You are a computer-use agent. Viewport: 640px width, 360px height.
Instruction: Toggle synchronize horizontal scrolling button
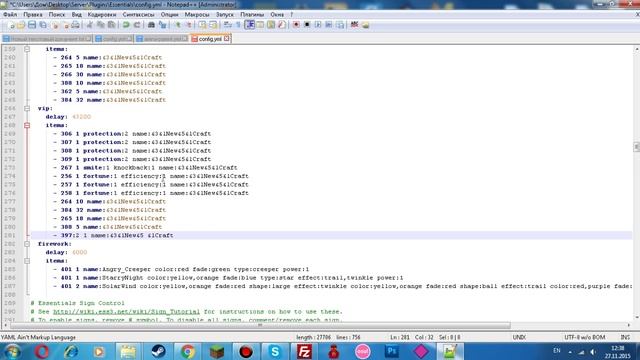pos(213,25)
